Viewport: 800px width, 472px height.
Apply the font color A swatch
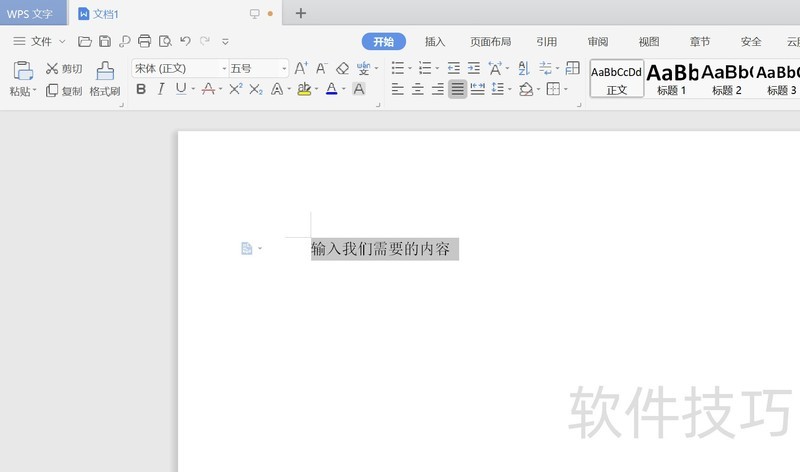[332, 89]
